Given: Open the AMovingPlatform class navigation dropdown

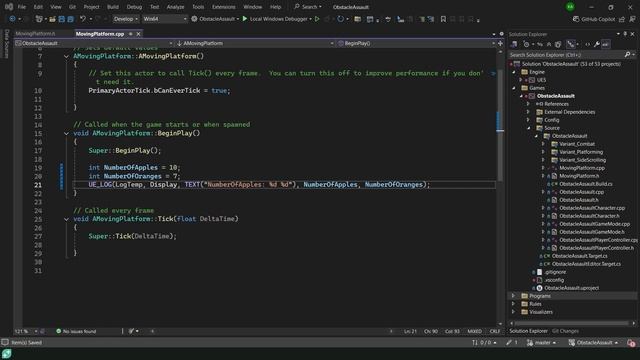Looking at the screenshot, I should (x=255, y=43).
